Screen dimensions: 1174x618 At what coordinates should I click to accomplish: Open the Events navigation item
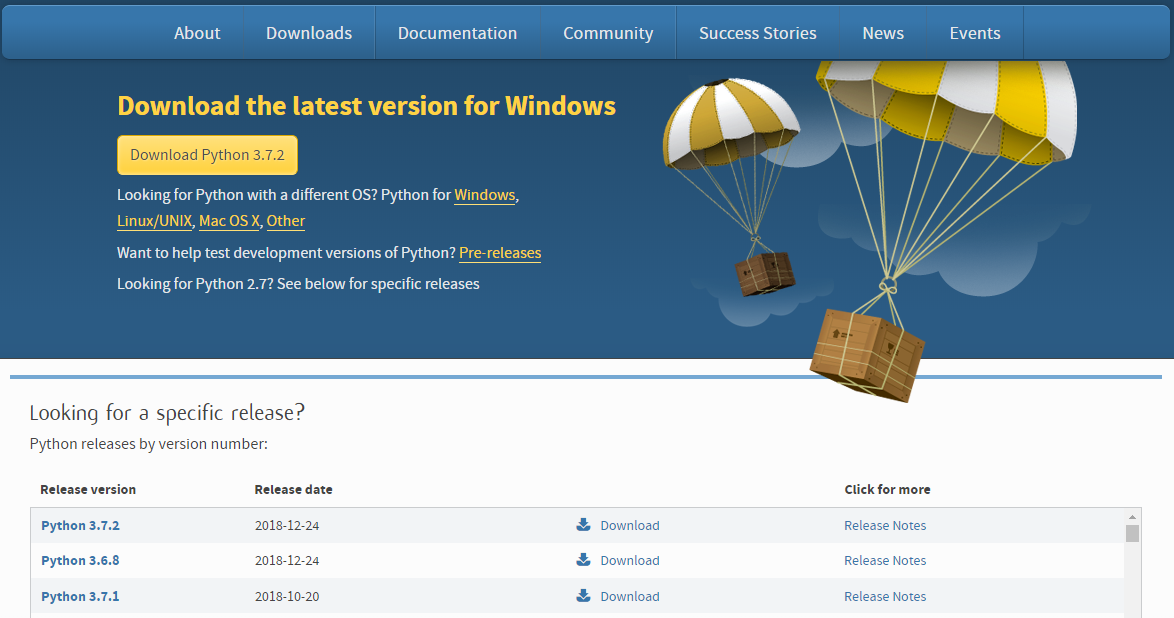point(975,33)
